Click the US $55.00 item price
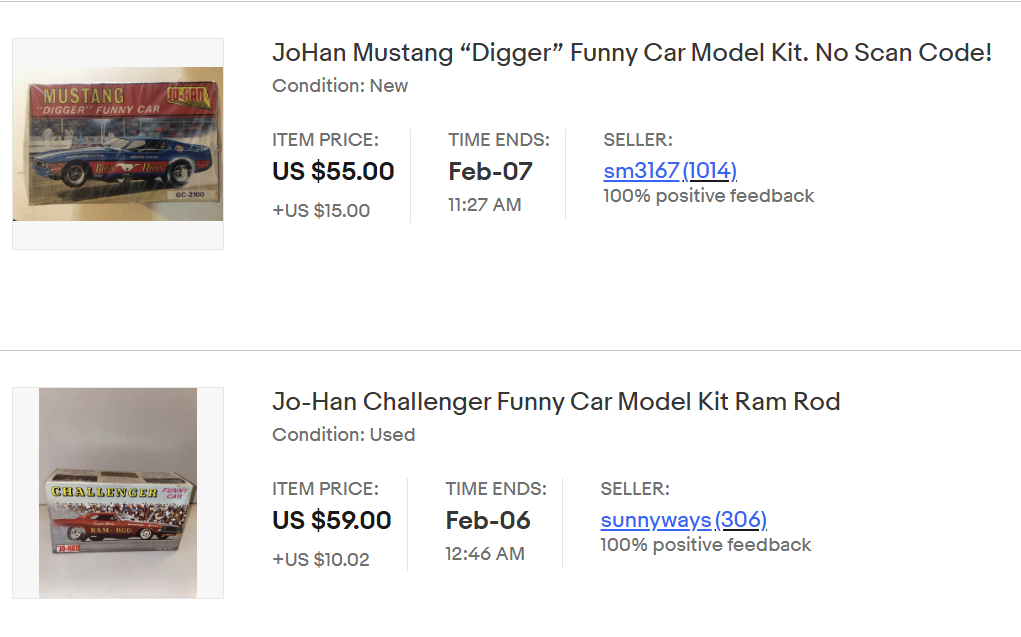Screen dimensions: 1021x637 point(333,171)
